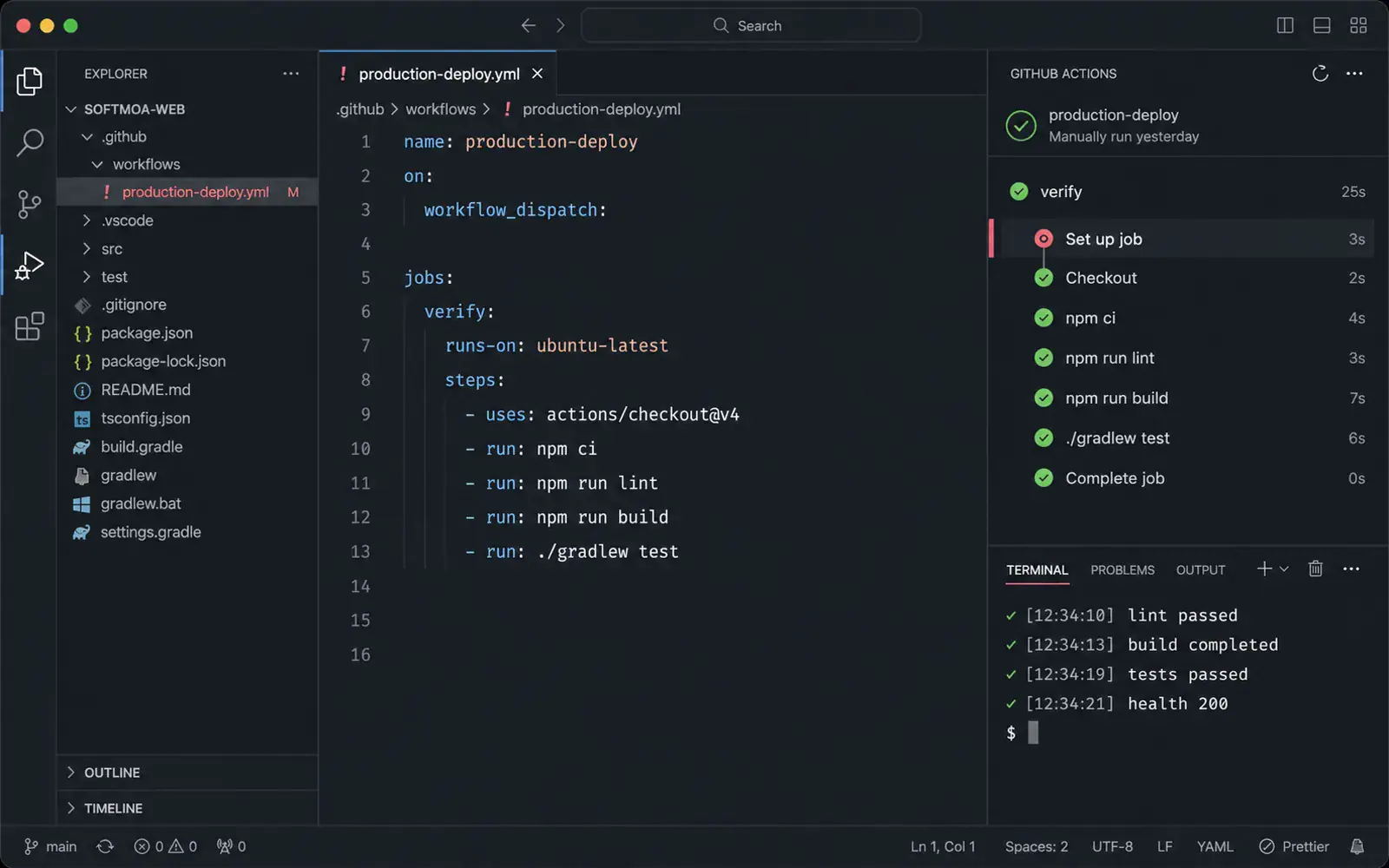Synchronize changes in status bar

pyautogui.click(x=105, y=846)
